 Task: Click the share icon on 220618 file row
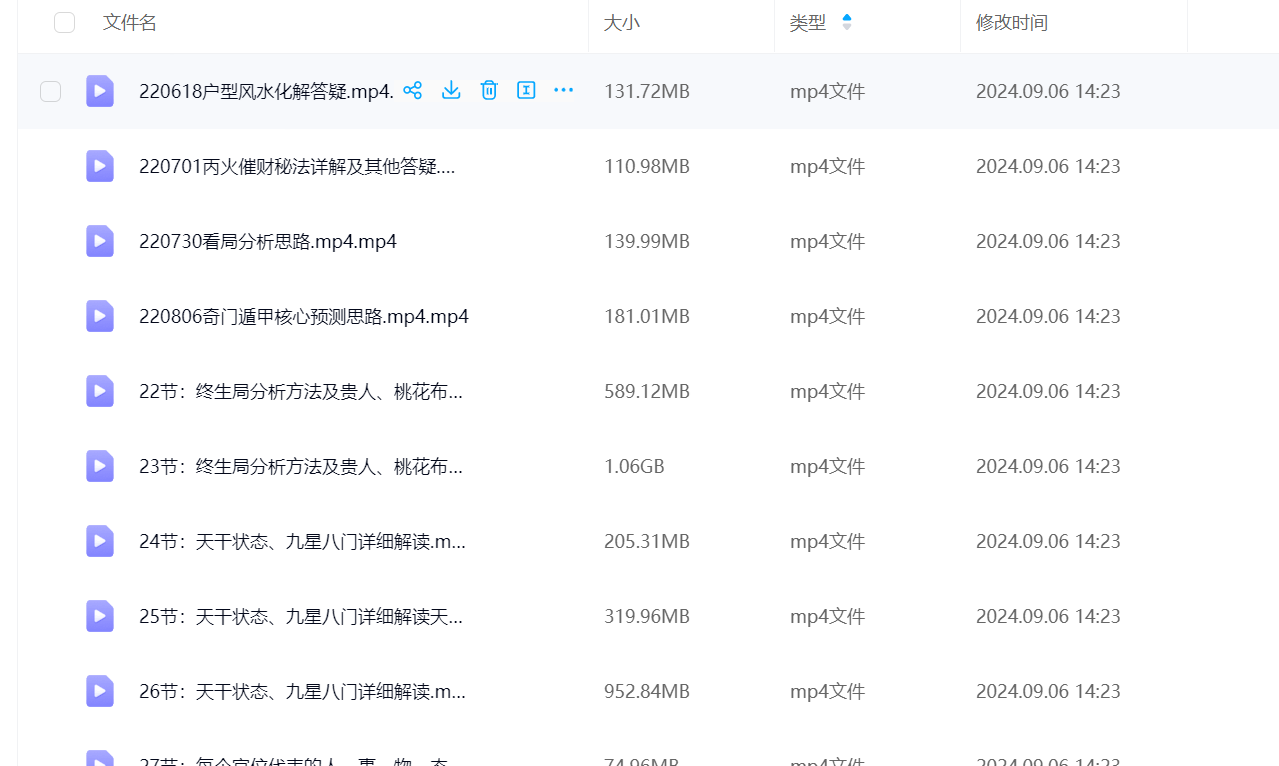[412, 91]
